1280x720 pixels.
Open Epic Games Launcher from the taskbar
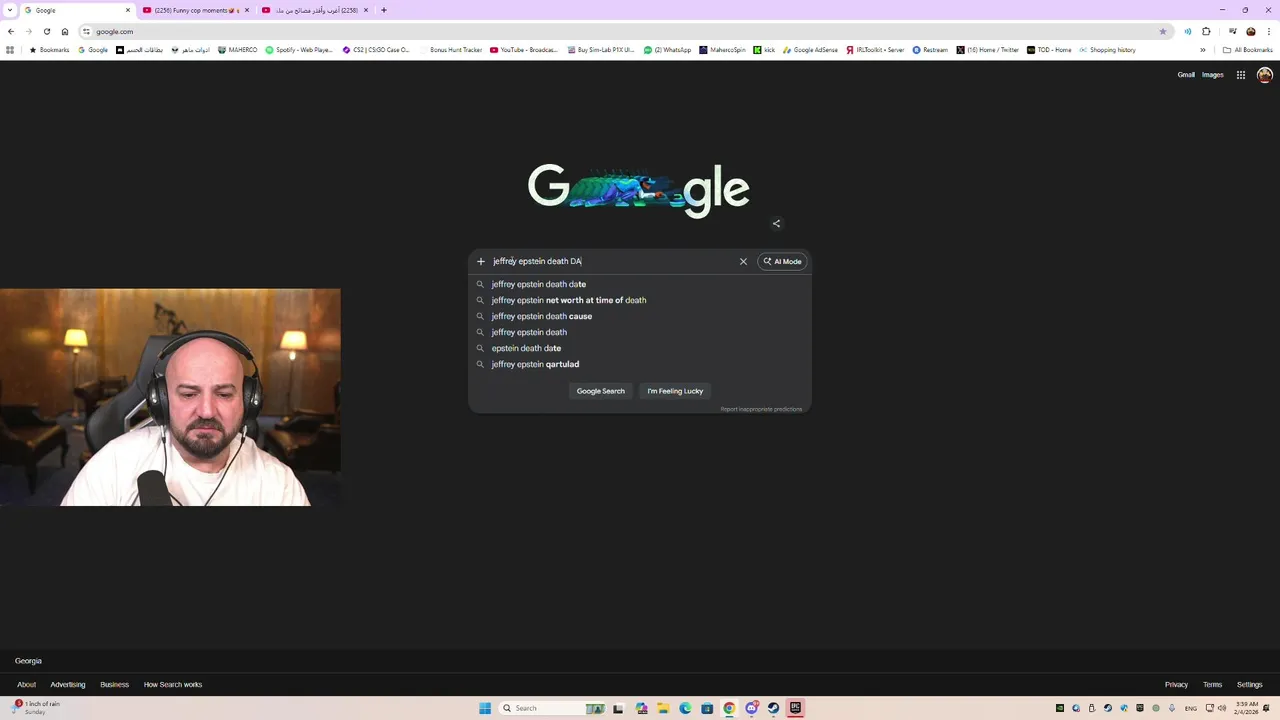coord(795,708)
